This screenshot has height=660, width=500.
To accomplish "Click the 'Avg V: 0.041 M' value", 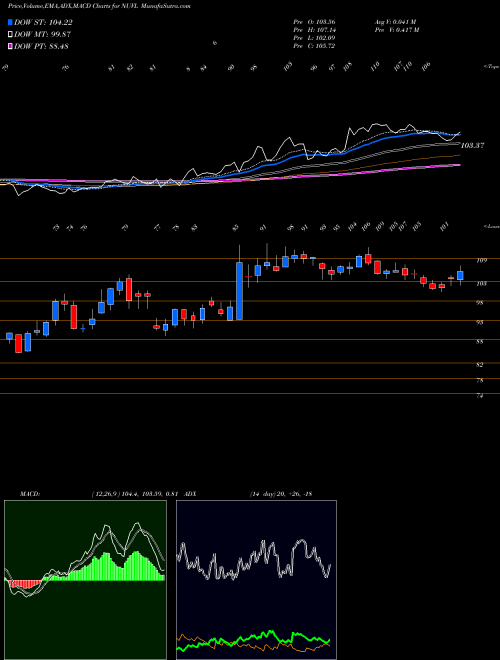I will click(395, 22).
